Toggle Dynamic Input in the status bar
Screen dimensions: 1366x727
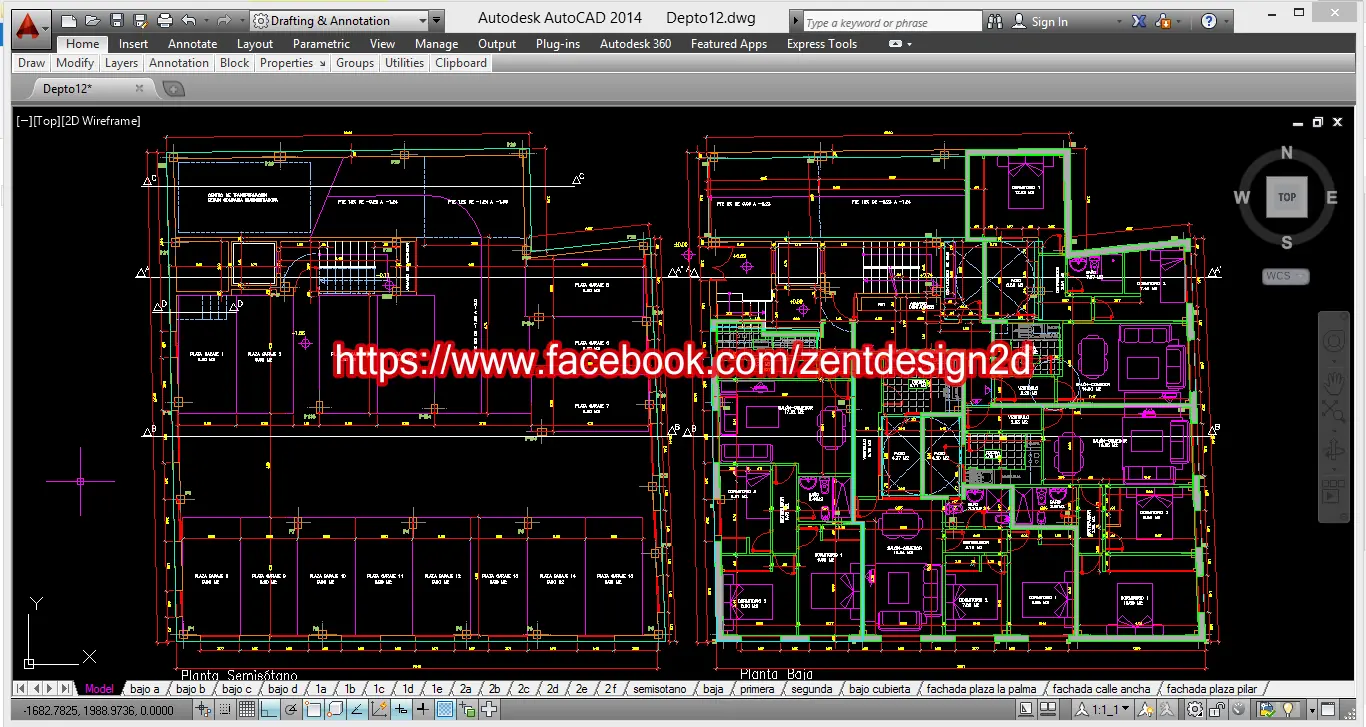pos(401,710)
